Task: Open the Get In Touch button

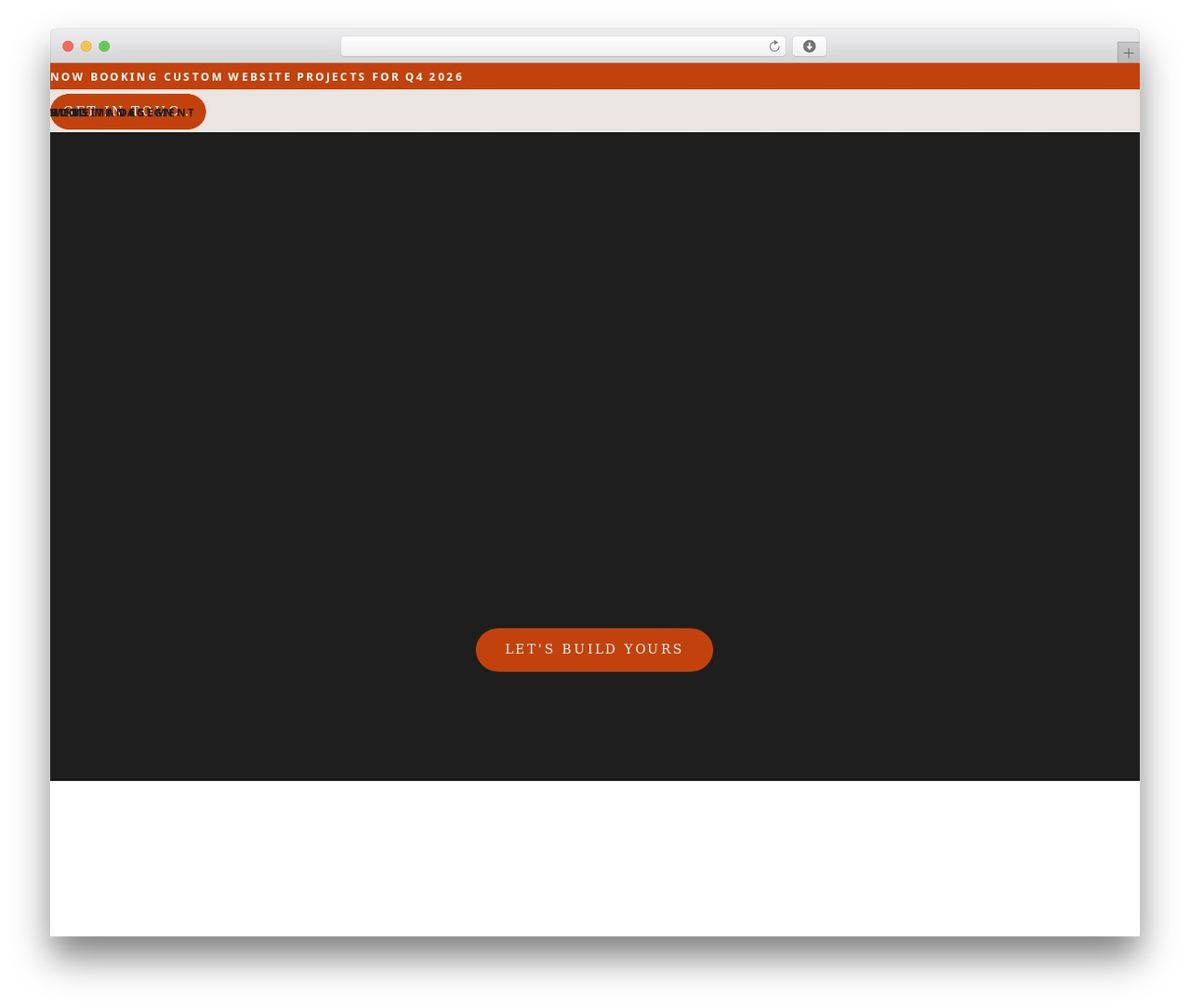Action: pyautogui.click(x=128, y=112)
